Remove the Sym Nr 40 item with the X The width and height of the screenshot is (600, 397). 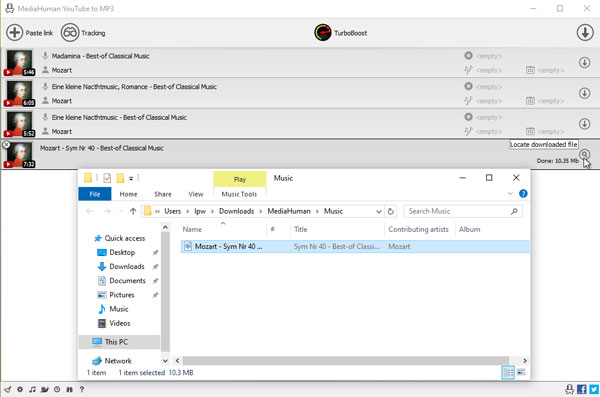[x=6, y=145]
